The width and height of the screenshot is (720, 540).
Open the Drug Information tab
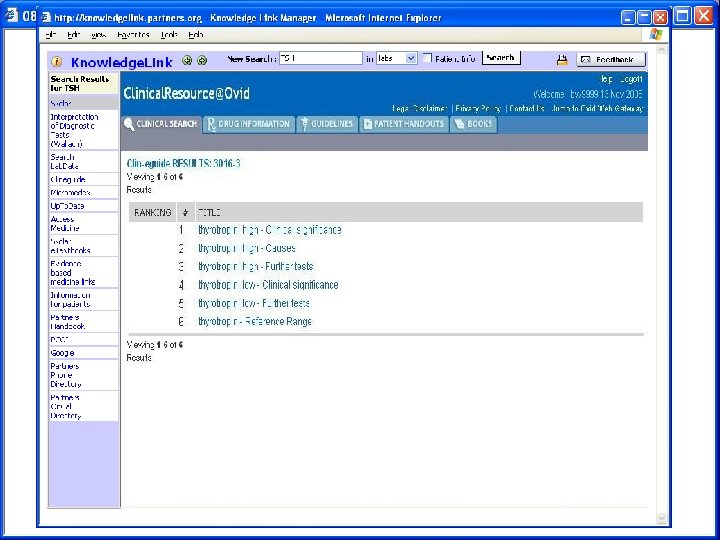pos(248,124)
